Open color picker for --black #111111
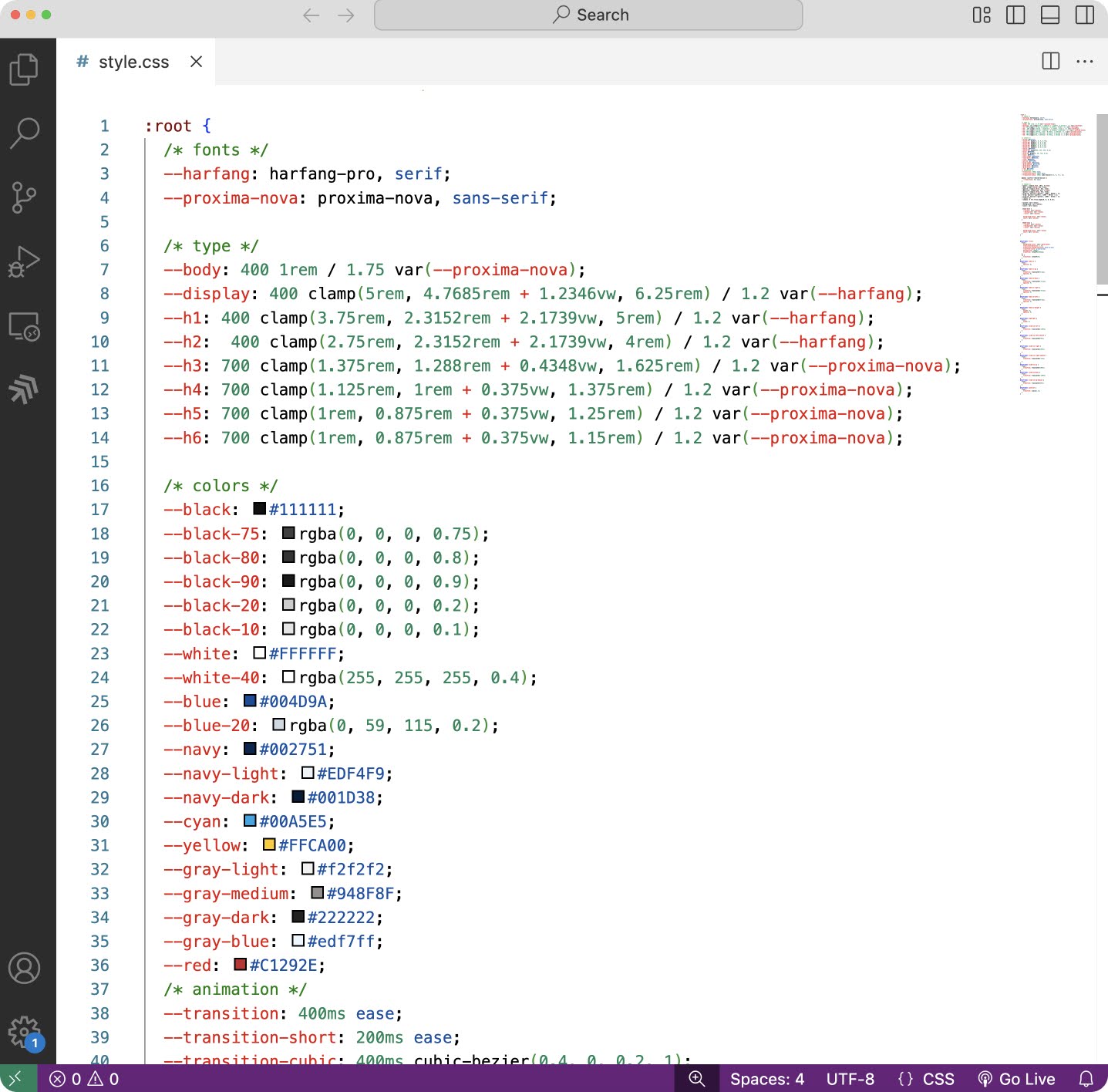The height and width of the screenshot is (1092, 1108). point(260,508)
